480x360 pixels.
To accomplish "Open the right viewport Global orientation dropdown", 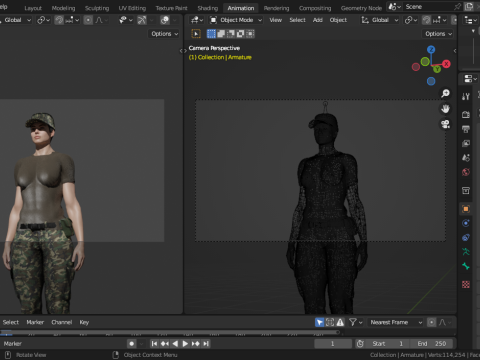I will 380,20.
